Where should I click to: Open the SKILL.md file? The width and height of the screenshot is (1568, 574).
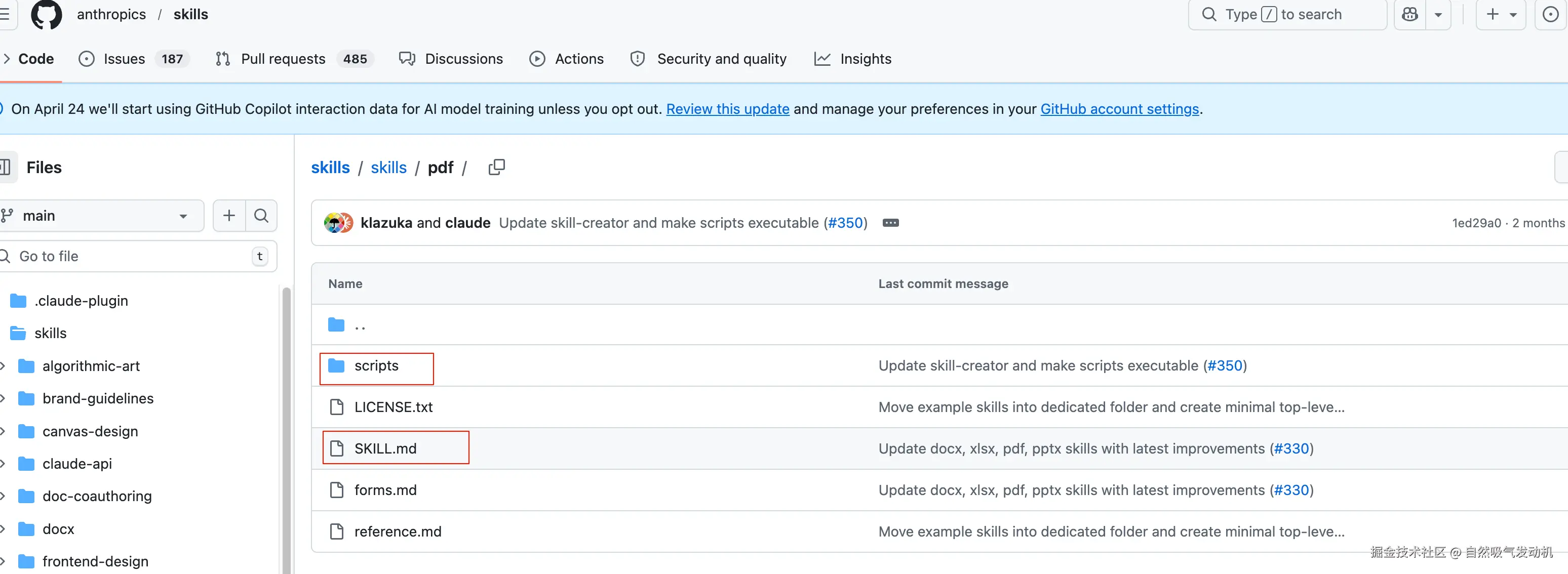click(385, 449)
